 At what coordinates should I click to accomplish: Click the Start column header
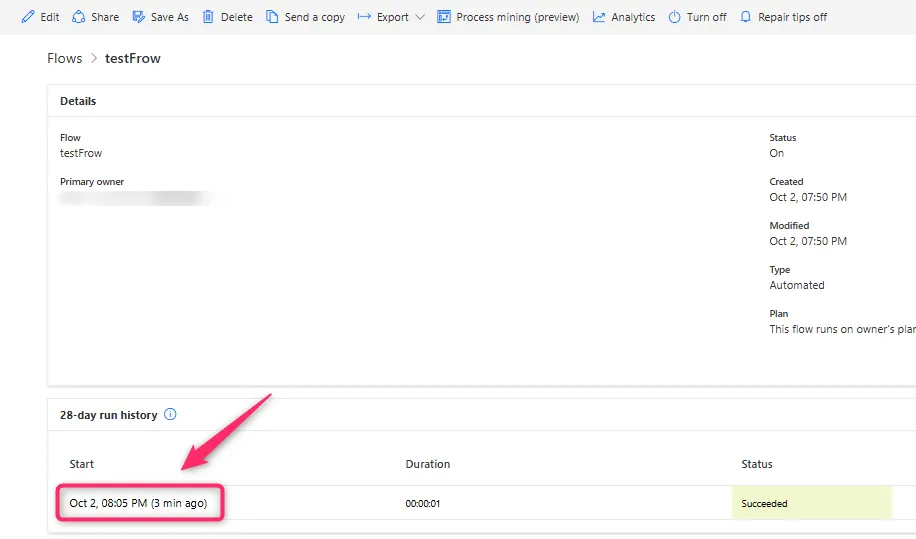click(x=82, y=464)
